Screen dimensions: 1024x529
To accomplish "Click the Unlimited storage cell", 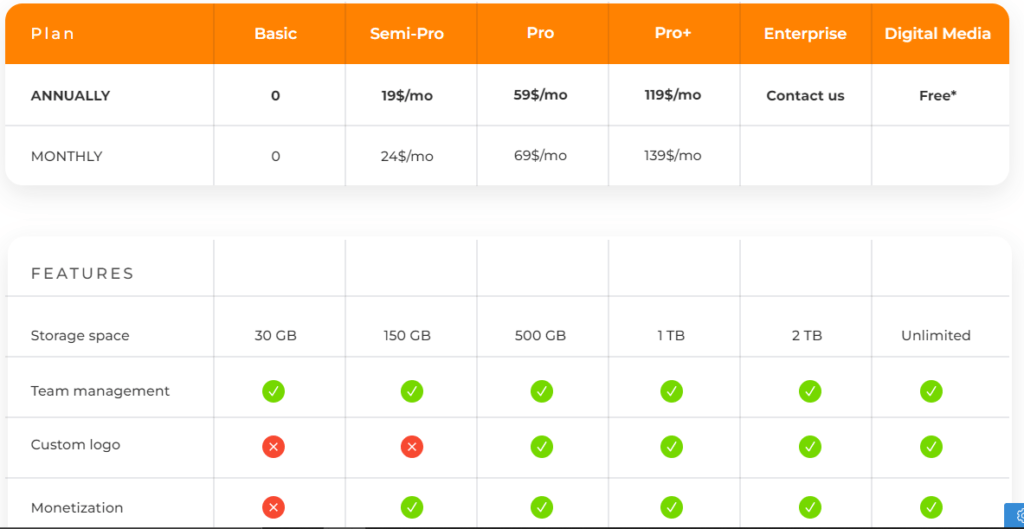I will pyautogui.click(x=935, y=336).
